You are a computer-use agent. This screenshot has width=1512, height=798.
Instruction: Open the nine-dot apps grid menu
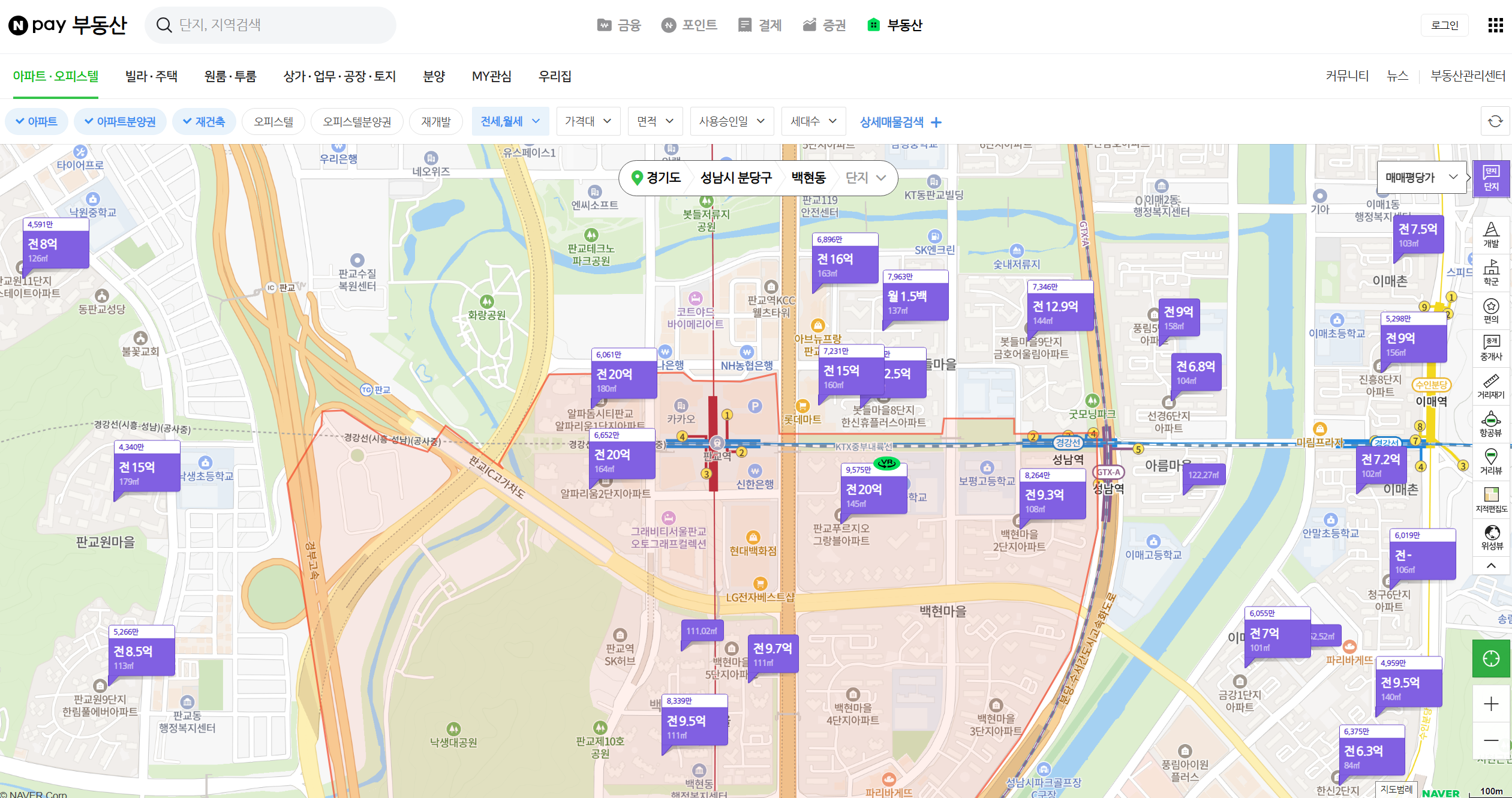(x=1495, y=25)
